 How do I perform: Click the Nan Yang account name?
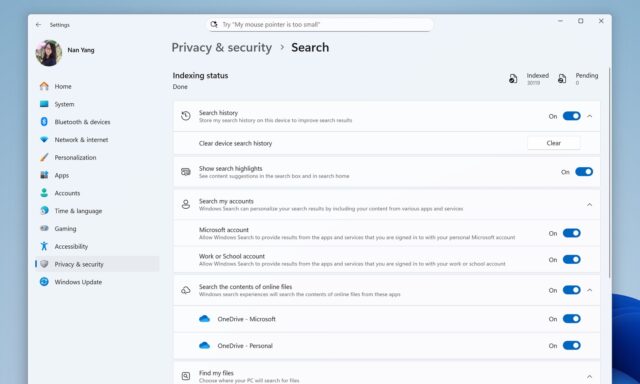pos(81,50)
